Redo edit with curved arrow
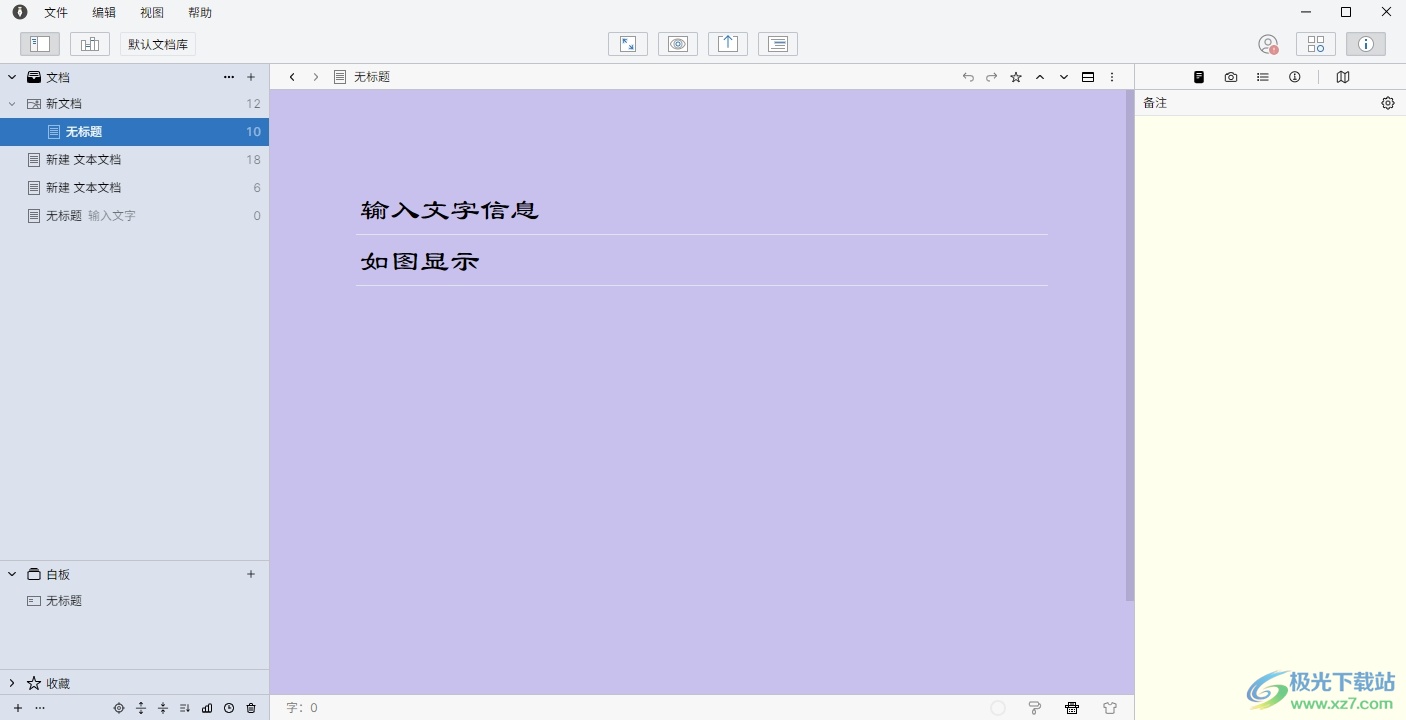This screenshot has height=720, width=1406. [992, 77]
